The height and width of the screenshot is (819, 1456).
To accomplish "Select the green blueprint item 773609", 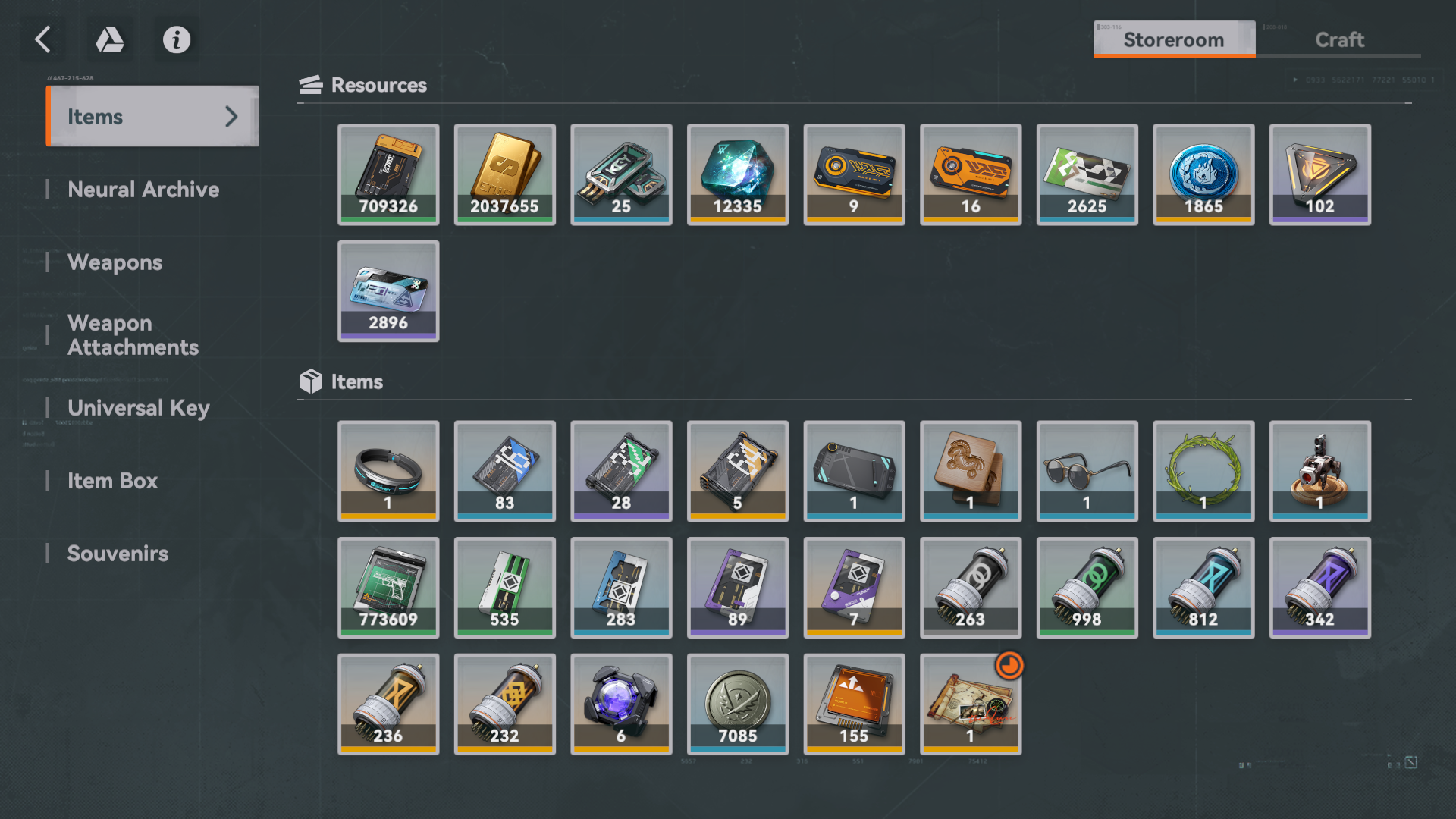I will click(x=388, y=588).
